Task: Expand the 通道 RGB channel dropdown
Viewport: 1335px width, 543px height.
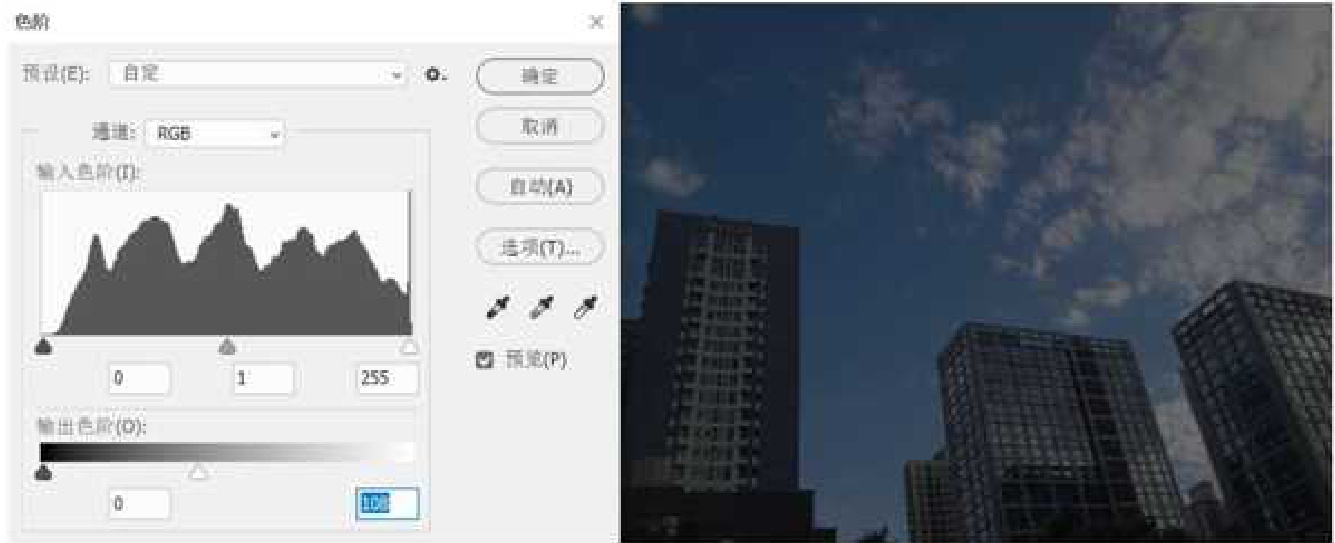Action: click(215, 133)
